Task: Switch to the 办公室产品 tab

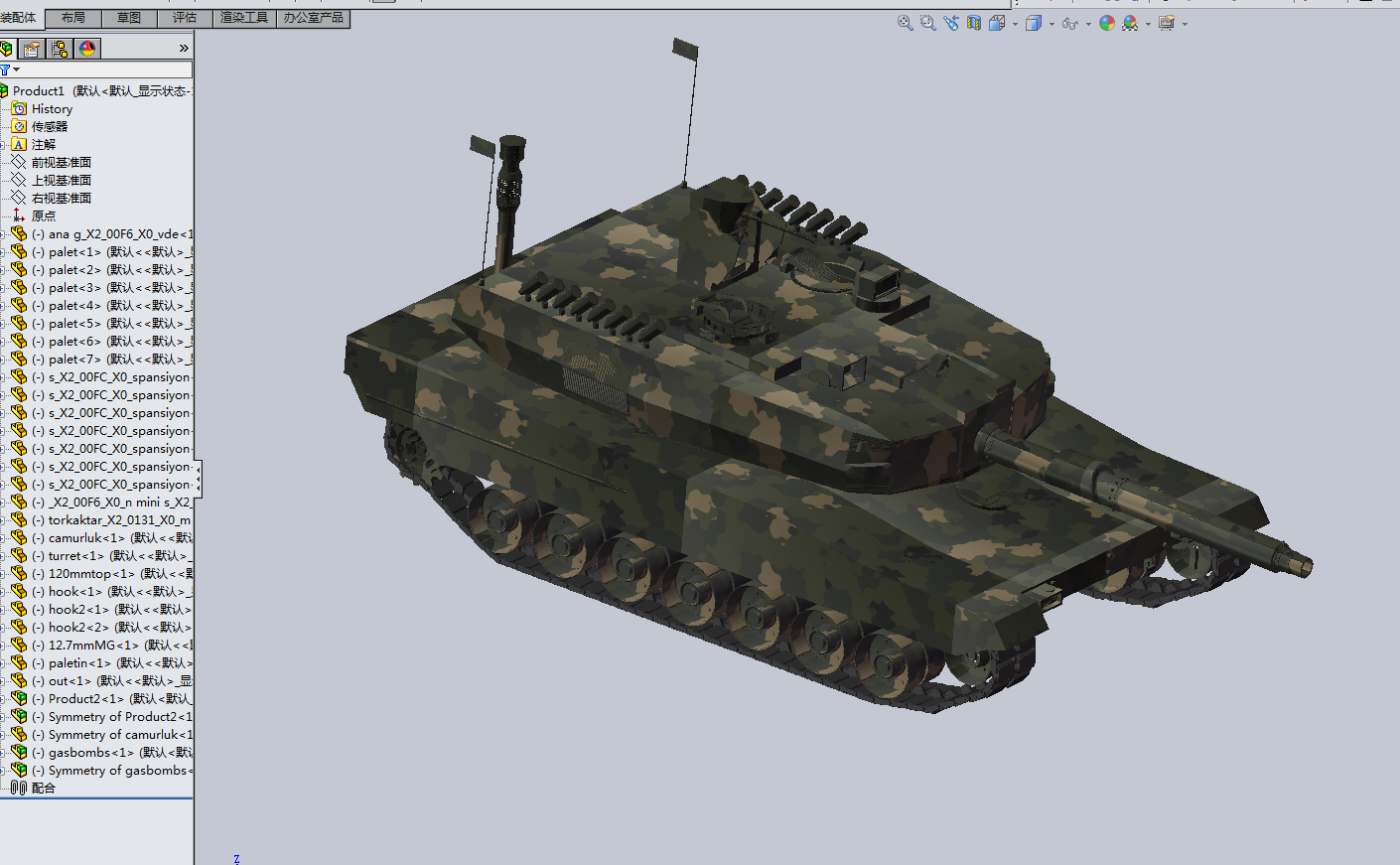Action: [x=314, y=18]
